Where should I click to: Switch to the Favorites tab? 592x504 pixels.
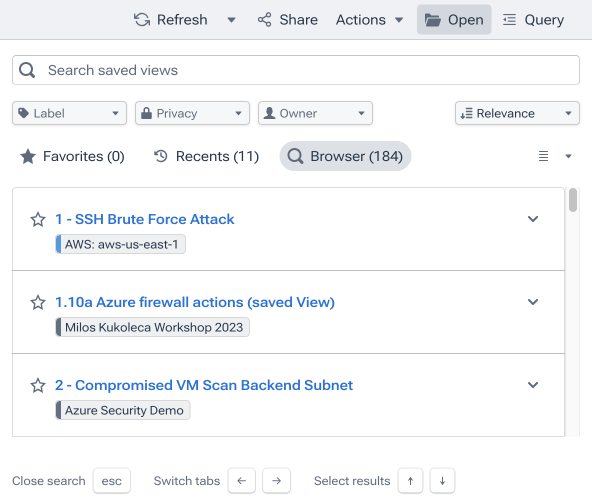[x=72, y=156]
